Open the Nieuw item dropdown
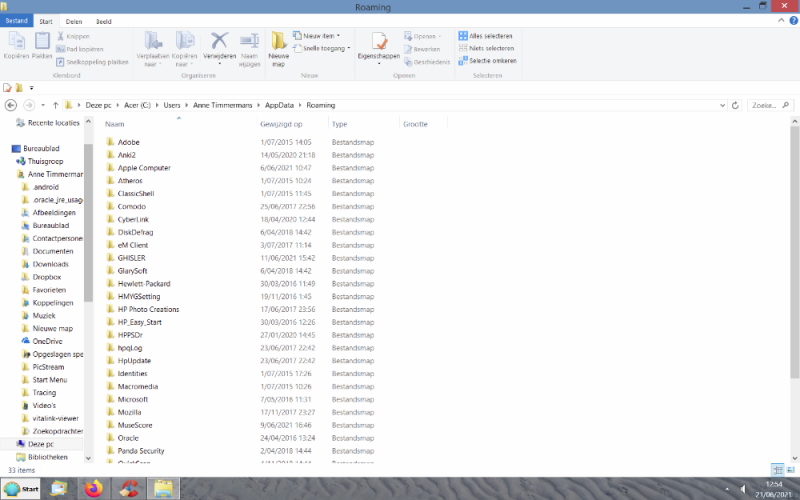Screen dimensions: 800x500 [x=321, y=36]
